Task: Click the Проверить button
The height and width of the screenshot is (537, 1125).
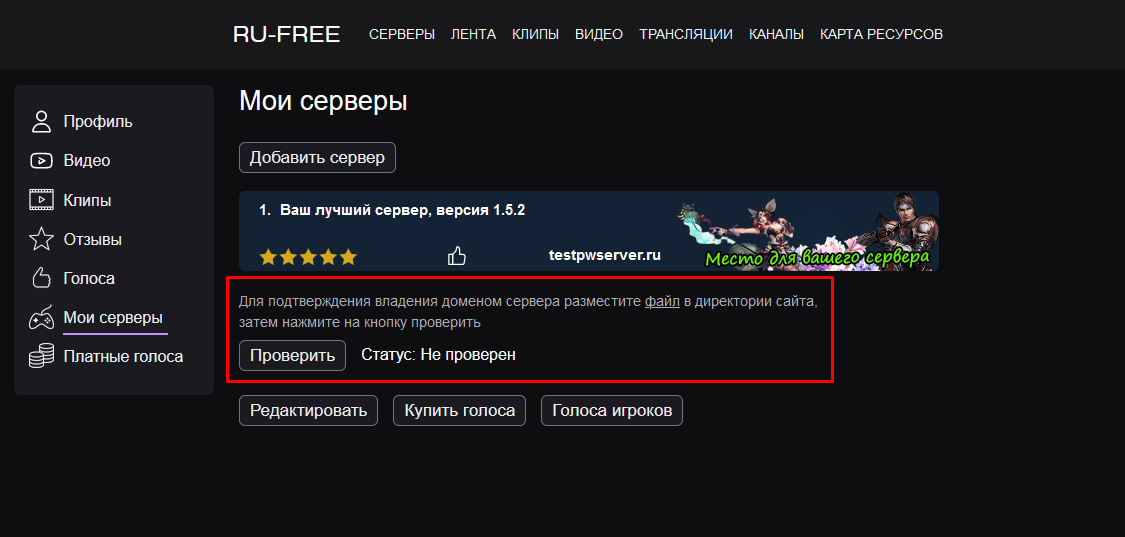Action: (293, 355)
